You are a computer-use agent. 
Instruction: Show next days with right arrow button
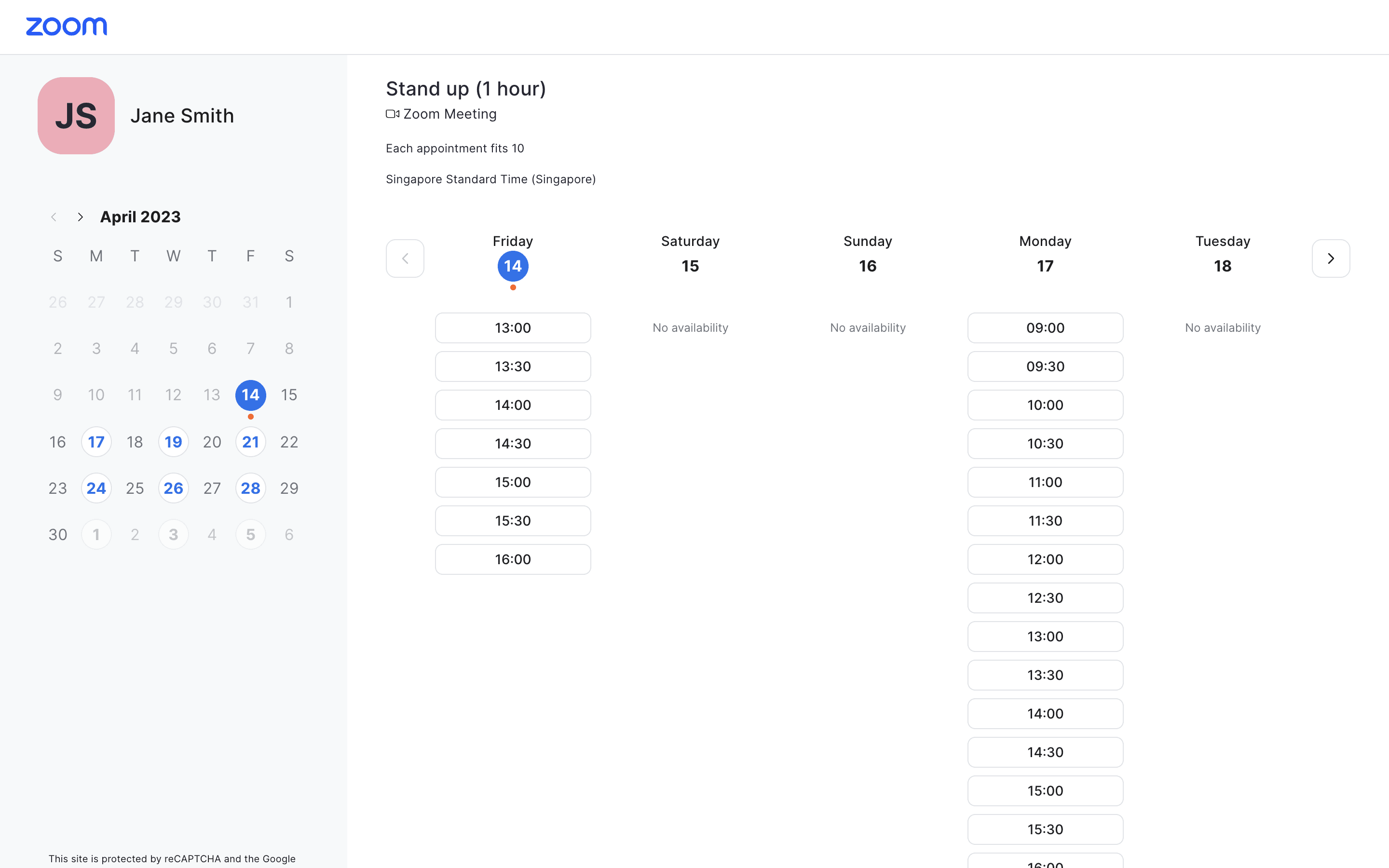tap(1331, 258)
